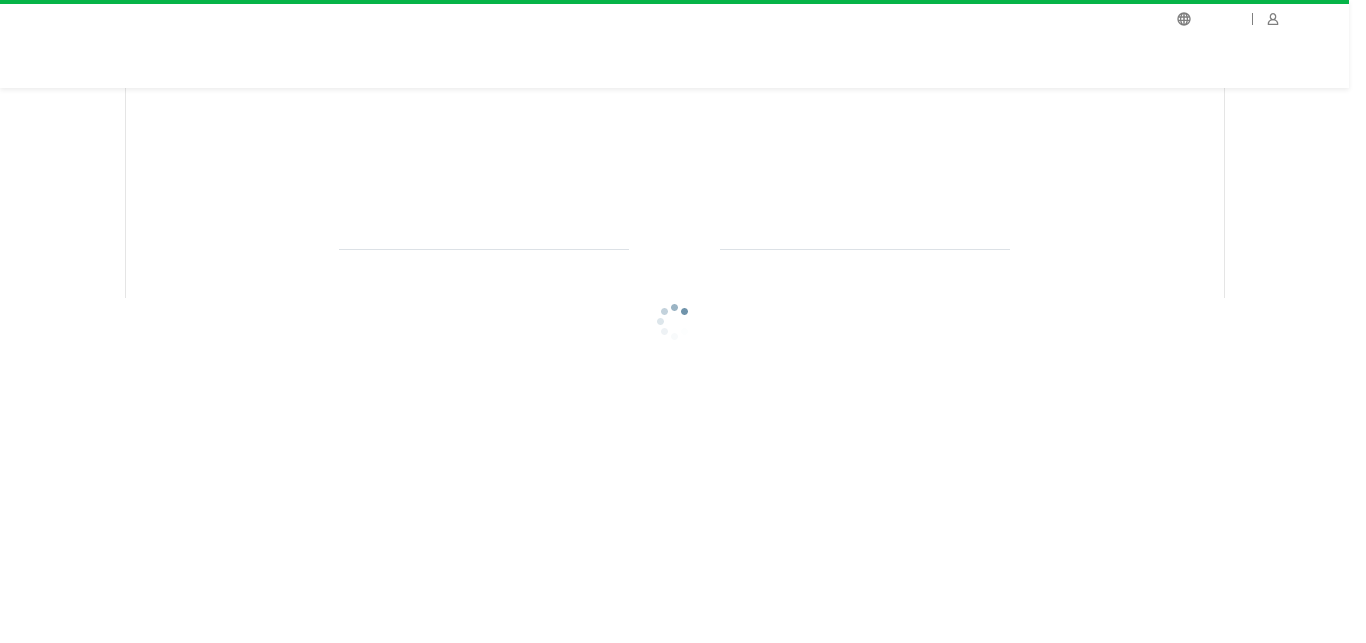Click the right horizontal divider line
The image size is (1366, 643).
pyautogui.click(x=865, y=249)
